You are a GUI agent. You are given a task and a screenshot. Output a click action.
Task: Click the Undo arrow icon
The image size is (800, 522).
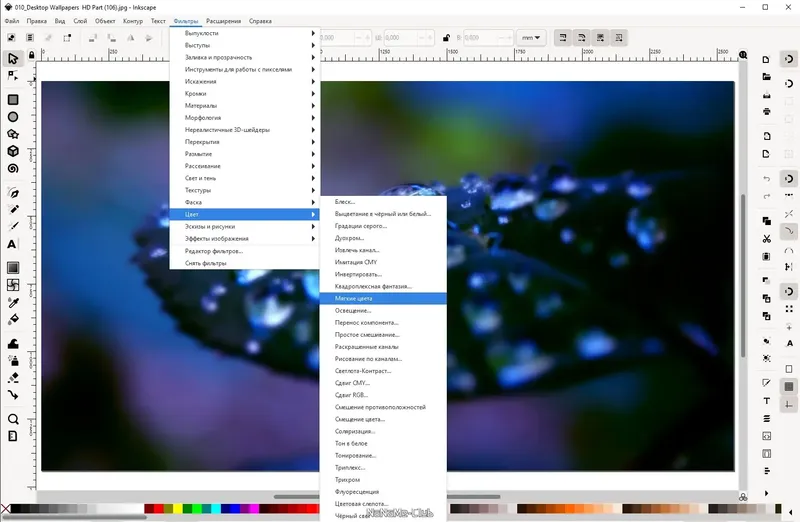pyautogui.click(x=766, y=179)
